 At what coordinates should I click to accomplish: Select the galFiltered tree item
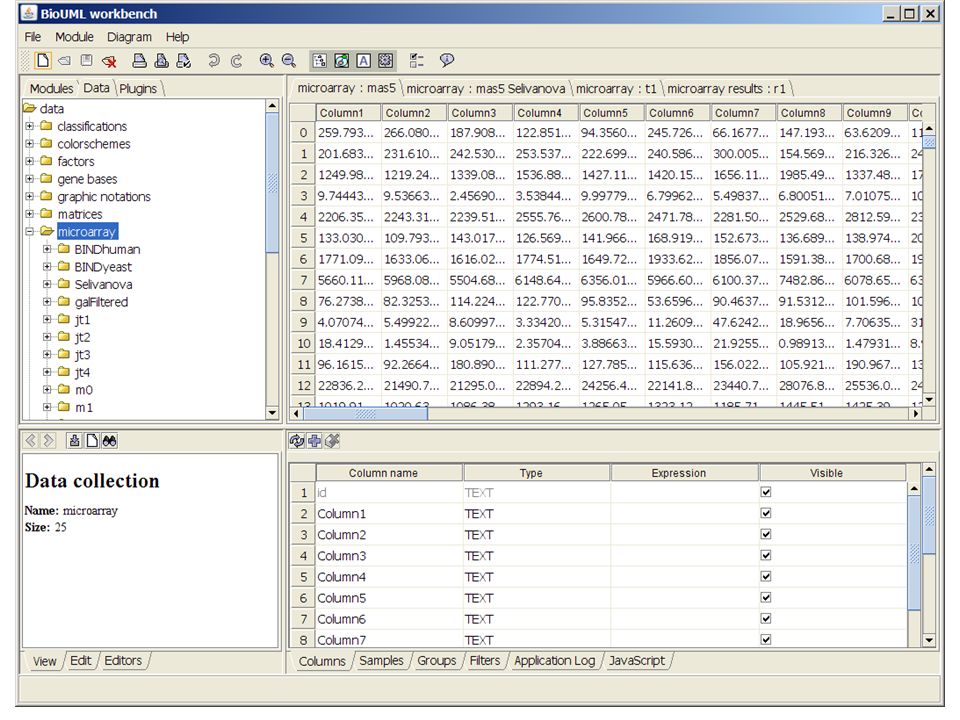101,302
